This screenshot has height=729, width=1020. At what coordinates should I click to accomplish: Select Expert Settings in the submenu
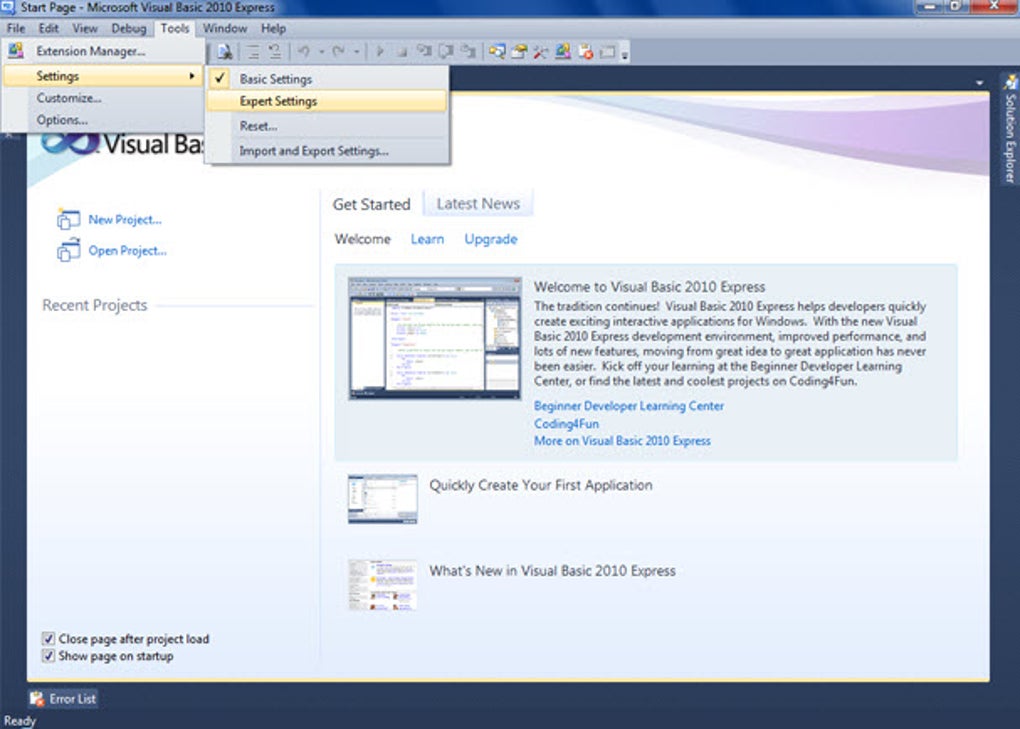point(277,101)
